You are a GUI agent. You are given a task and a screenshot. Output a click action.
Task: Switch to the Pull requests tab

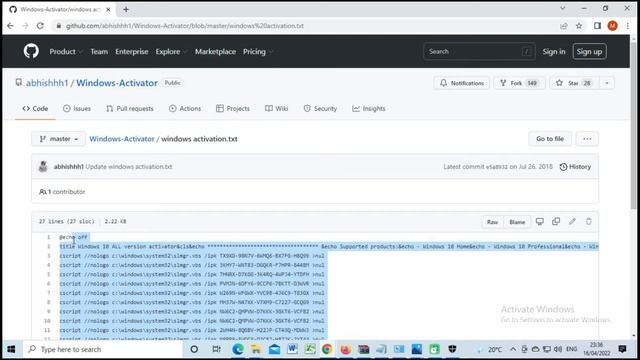[130, 109]
